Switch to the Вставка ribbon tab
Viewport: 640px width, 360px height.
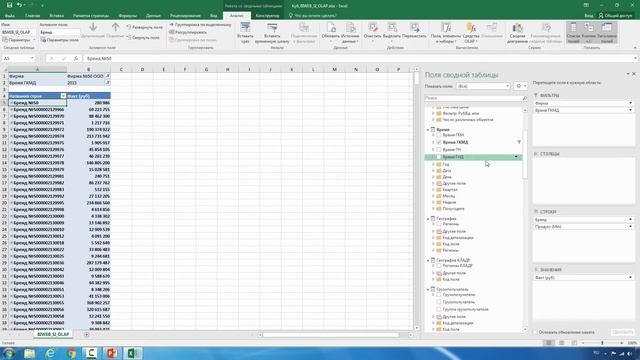coord(57,16)
